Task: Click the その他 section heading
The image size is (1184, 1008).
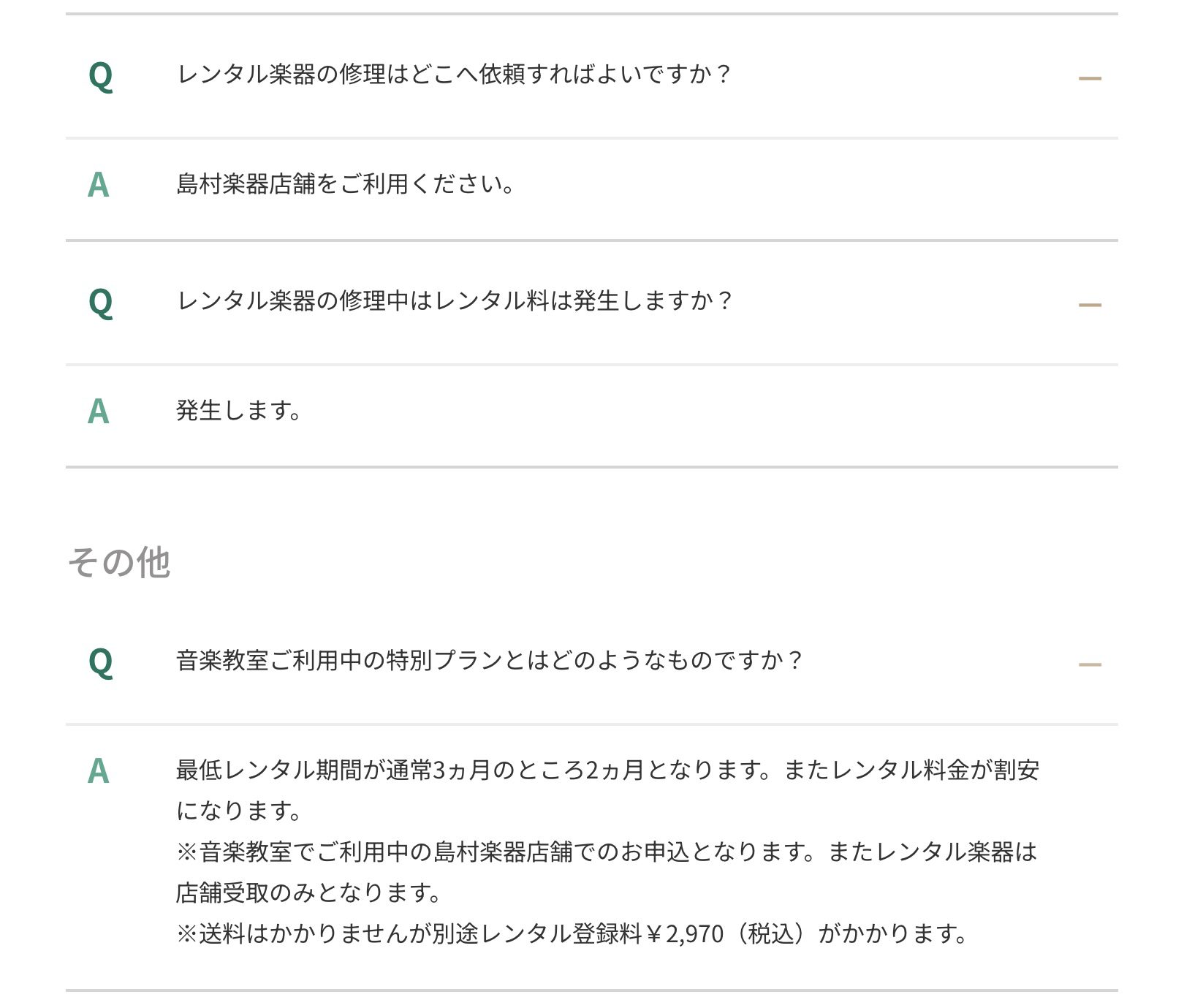Action: coord(119,563)
